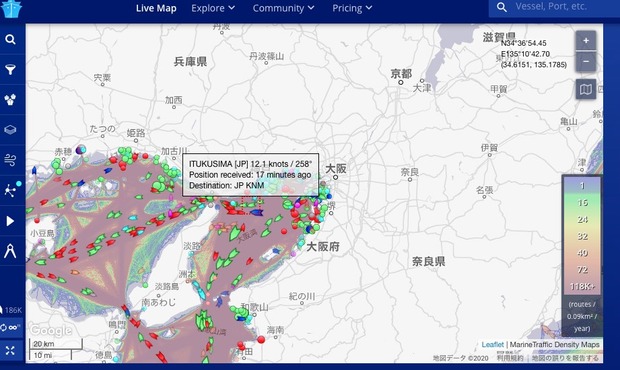Click the density legend value 118K+

582,286
